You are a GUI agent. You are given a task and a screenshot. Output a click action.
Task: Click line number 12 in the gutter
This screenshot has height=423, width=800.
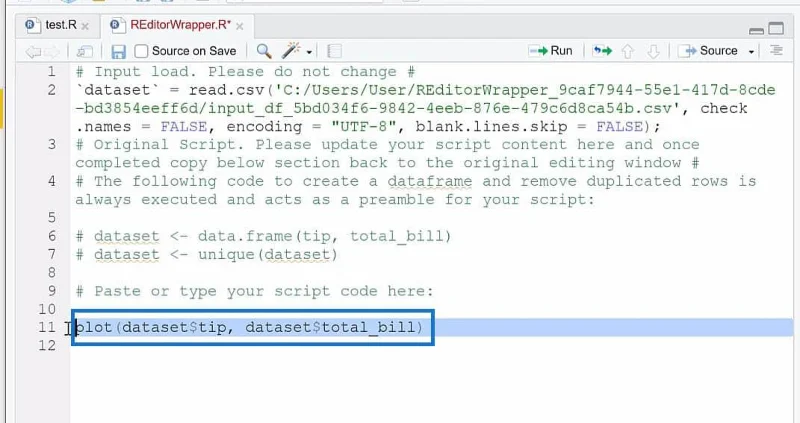tap(47, 345)
